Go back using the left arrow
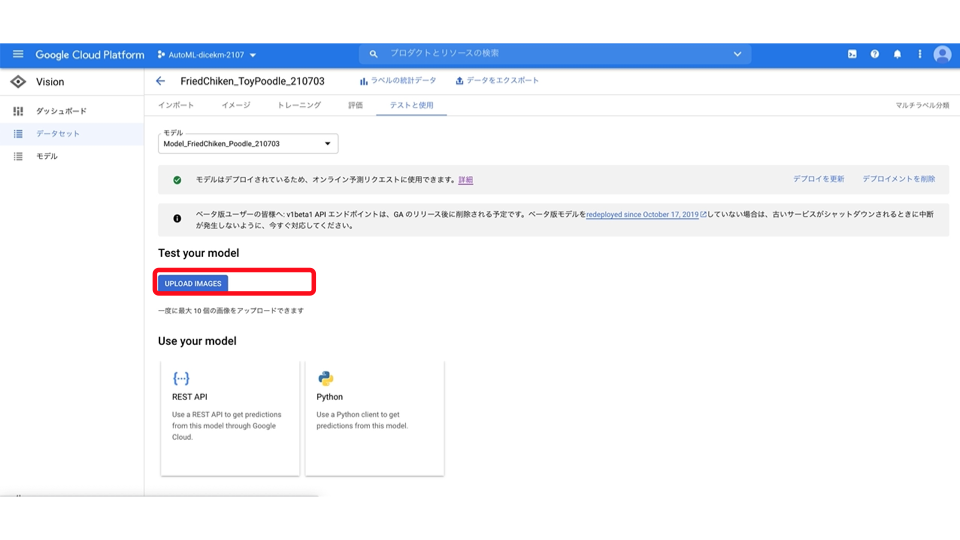Image resolution: width=960 pixels, height=540 pixels. 160,81
